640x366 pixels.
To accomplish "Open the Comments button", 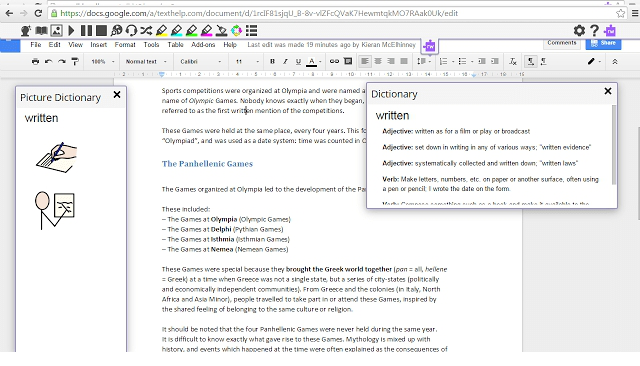I will tap(562, 43).
